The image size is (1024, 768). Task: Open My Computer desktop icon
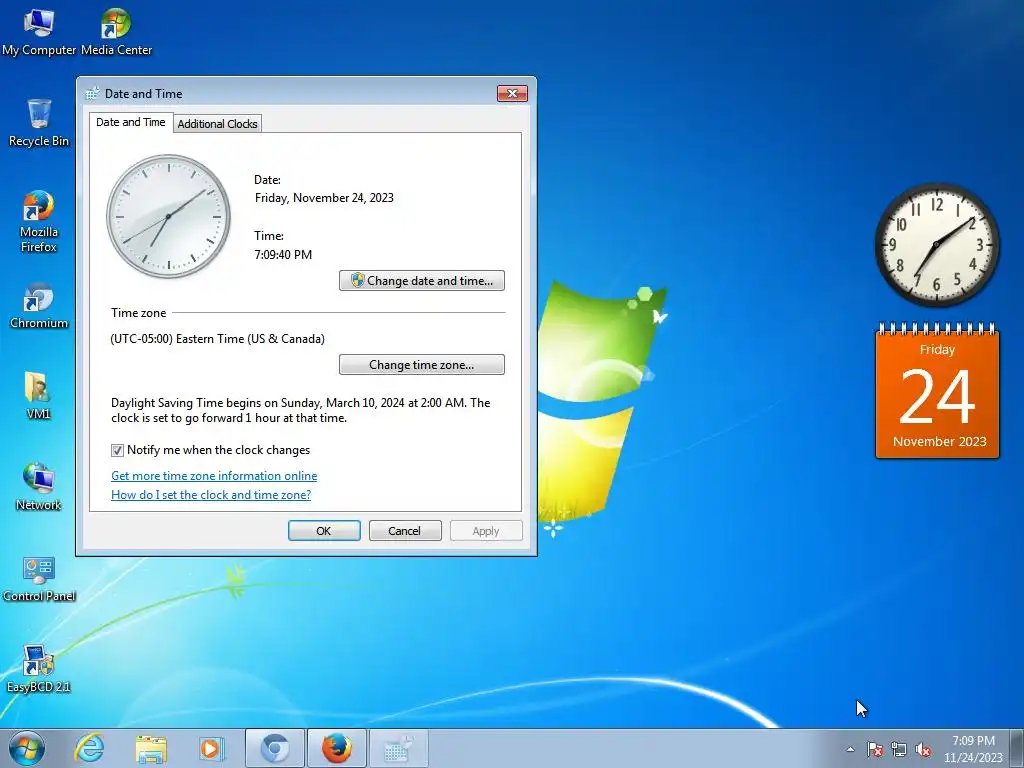tap(39, 31)
